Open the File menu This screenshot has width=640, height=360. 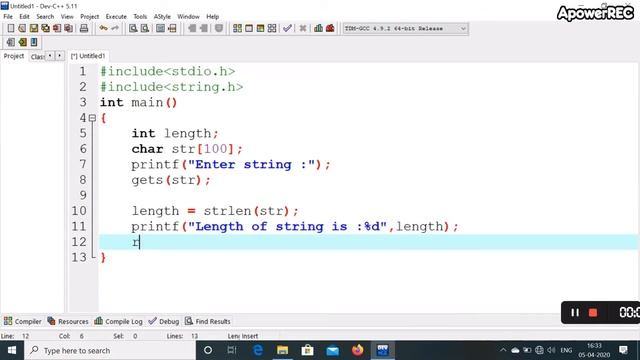8,17
